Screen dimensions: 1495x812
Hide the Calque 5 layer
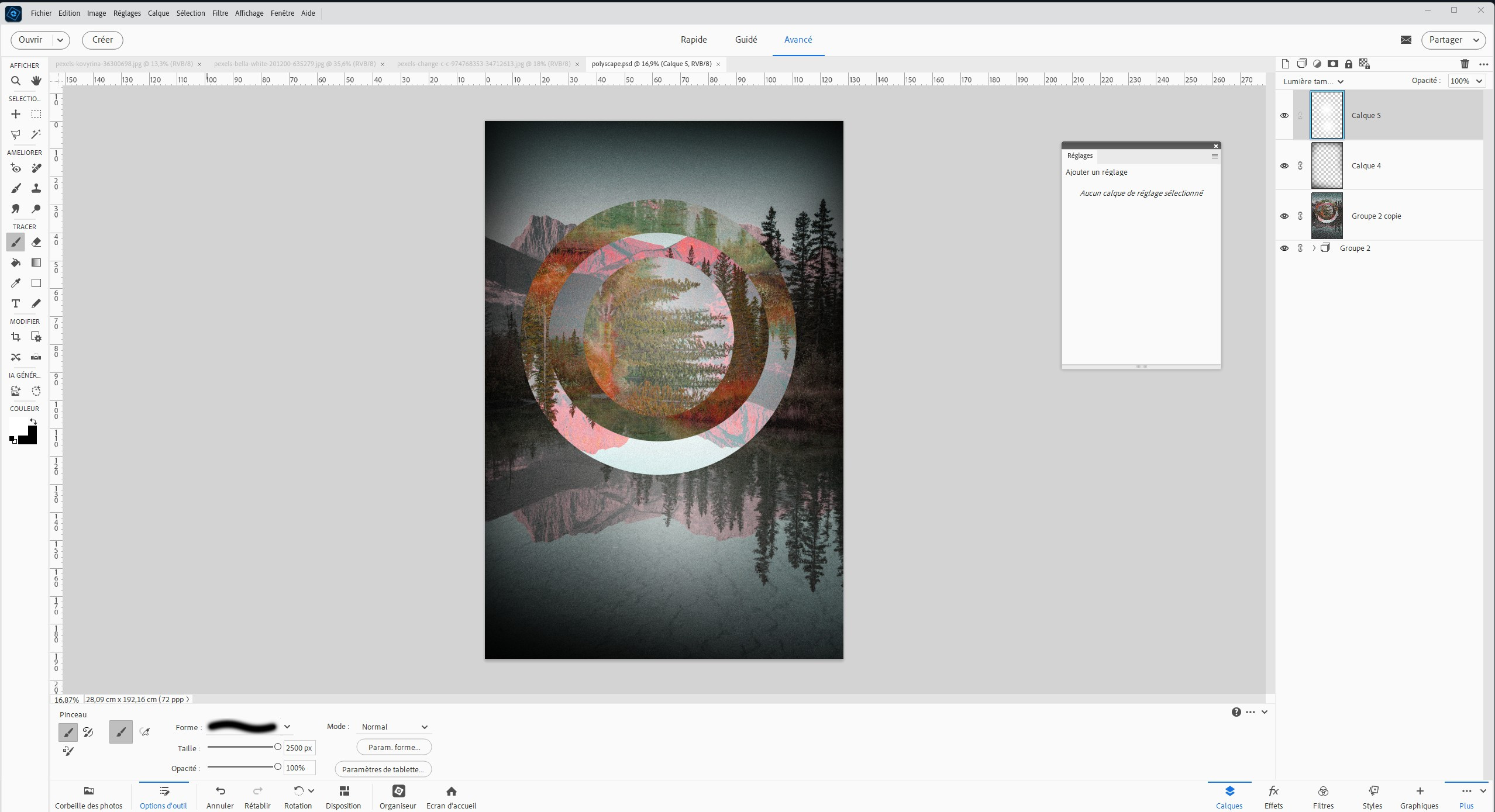click(x=1284, y=116)
